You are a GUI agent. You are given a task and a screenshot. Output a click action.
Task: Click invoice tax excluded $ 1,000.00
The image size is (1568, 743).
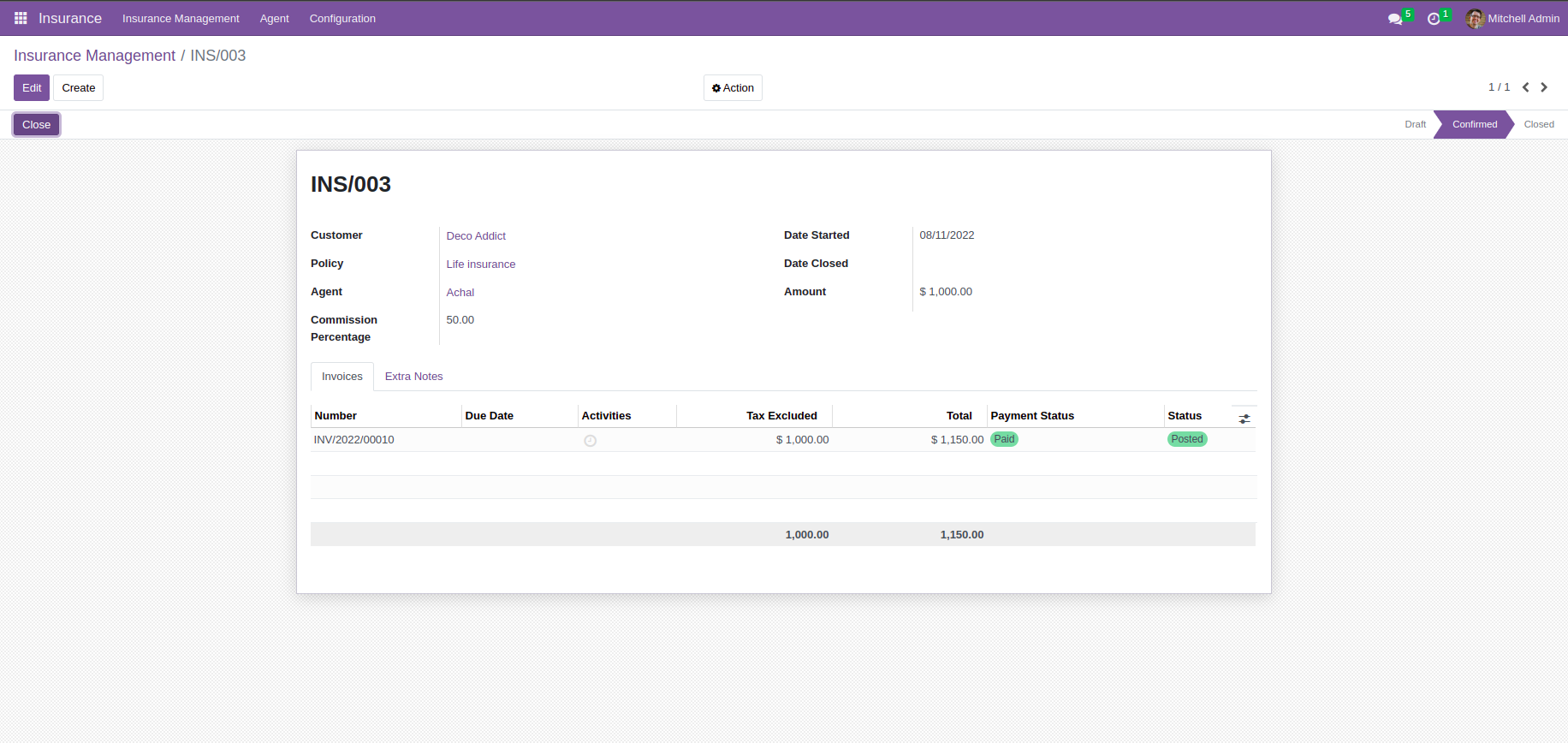tap(802, 440)
